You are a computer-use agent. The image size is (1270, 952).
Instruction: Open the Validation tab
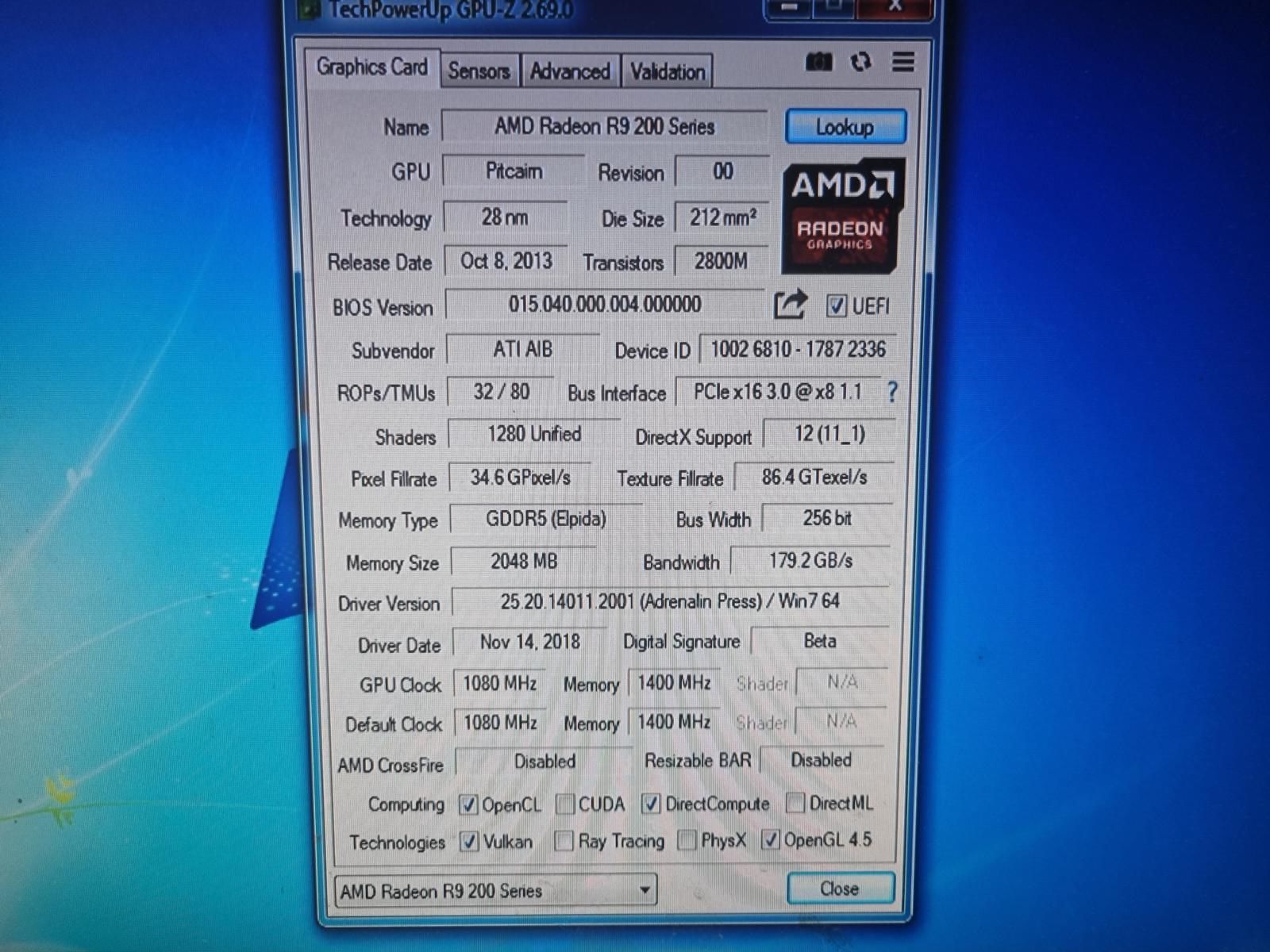click(x=668, y=72)
